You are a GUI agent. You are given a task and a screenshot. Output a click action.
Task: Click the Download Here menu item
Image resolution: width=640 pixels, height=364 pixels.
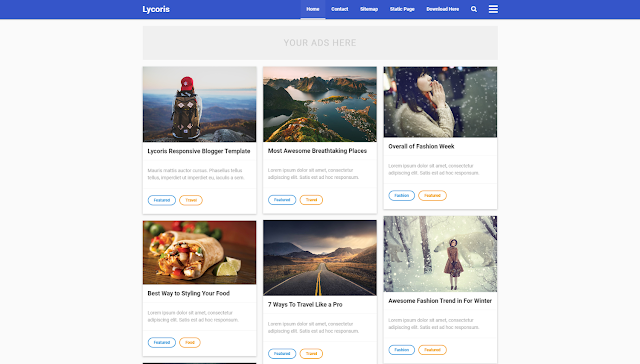442,9
